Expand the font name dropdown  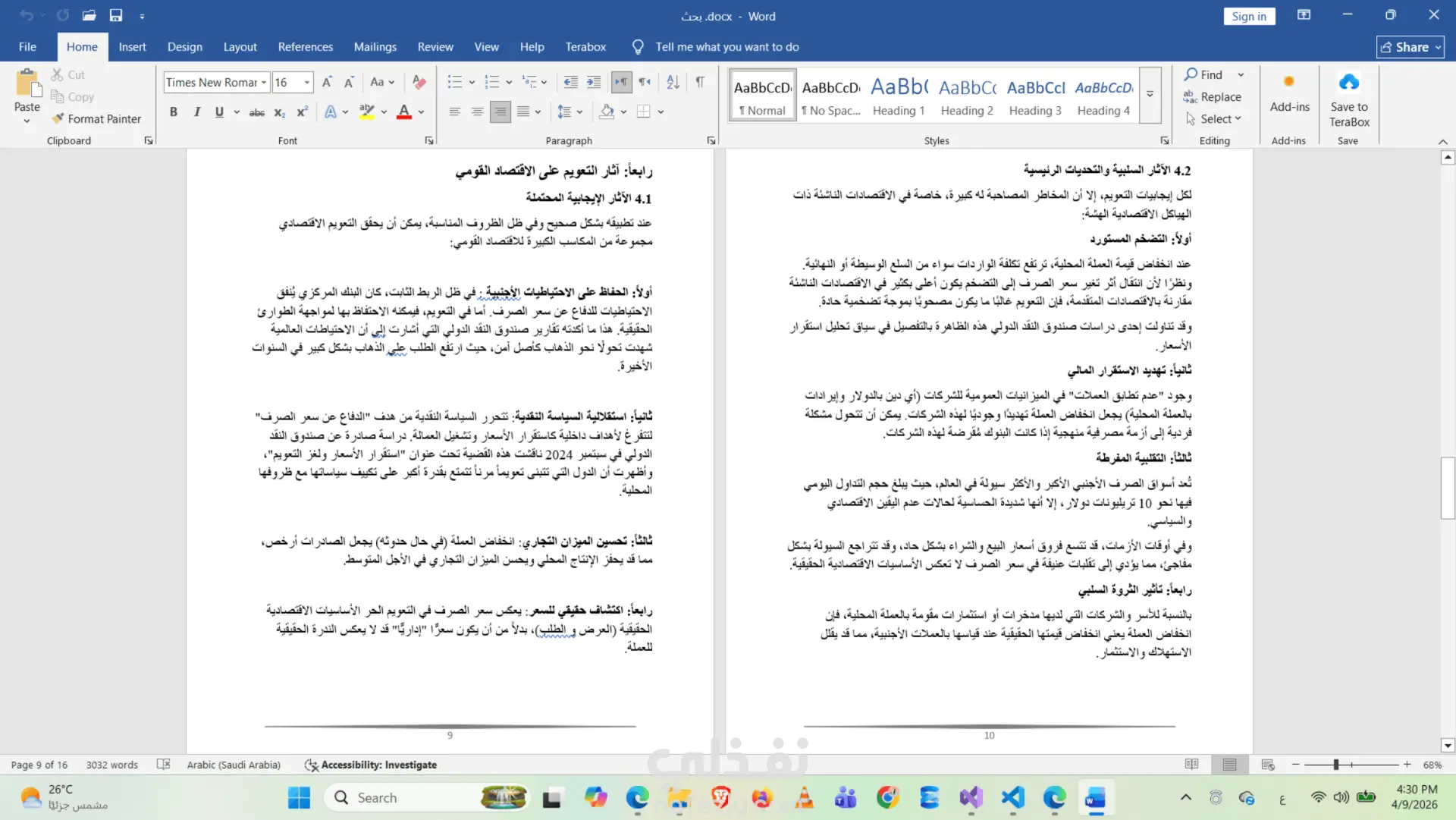click(x=264, y=82)
